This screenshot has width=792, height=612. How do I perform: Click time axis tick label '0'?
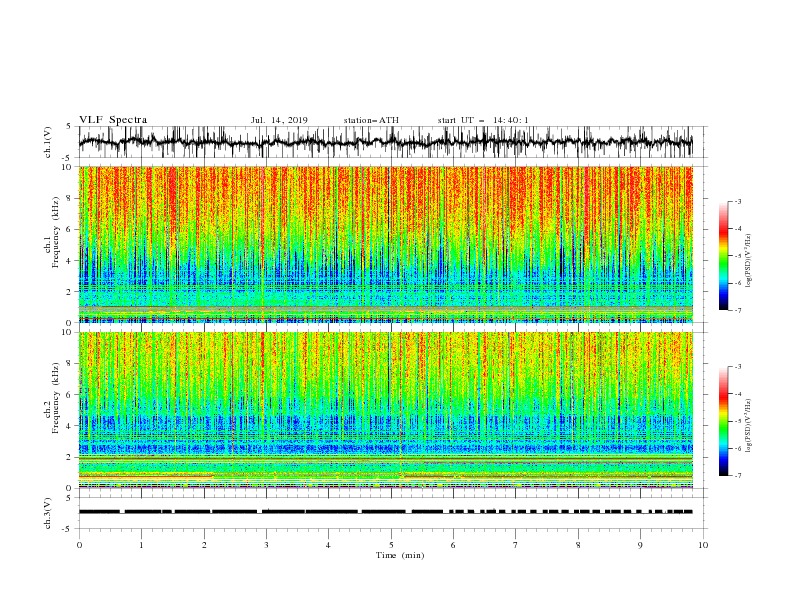click(x=79, y=545)
